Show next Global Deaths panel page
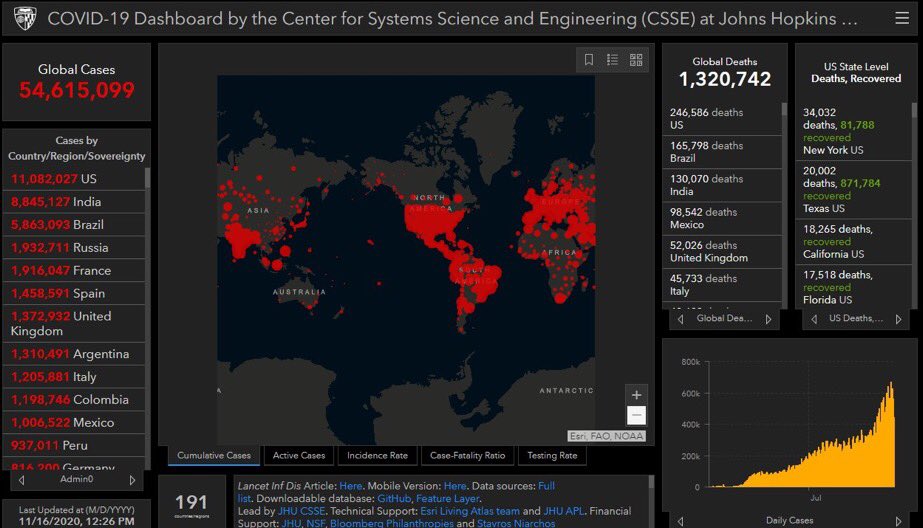The image size is (923, 528). click(x=768, y=319)
